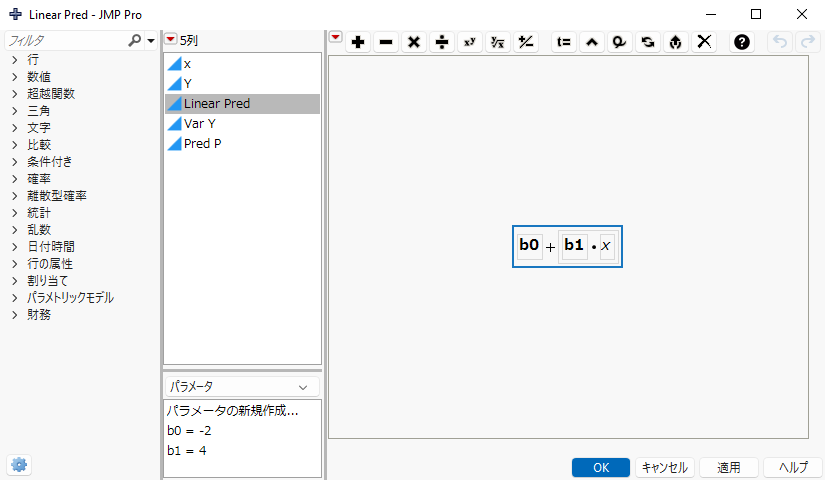
Task: Open the filter options dropdown arrow
Action: (151, 41)
